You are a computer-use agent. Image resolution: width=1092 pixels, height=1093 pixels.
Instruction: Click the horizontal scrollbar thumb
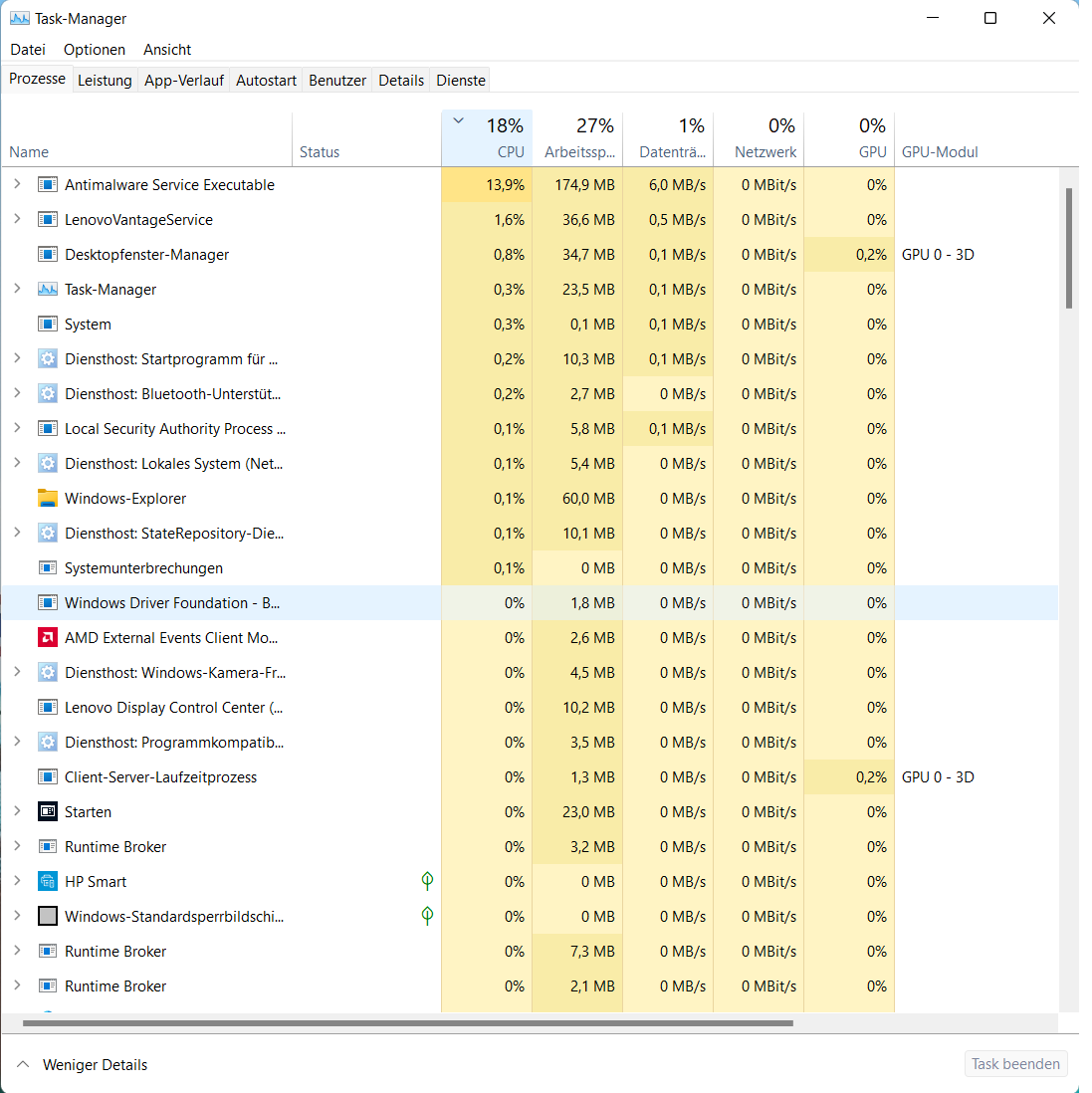(x=408, y=1023)
